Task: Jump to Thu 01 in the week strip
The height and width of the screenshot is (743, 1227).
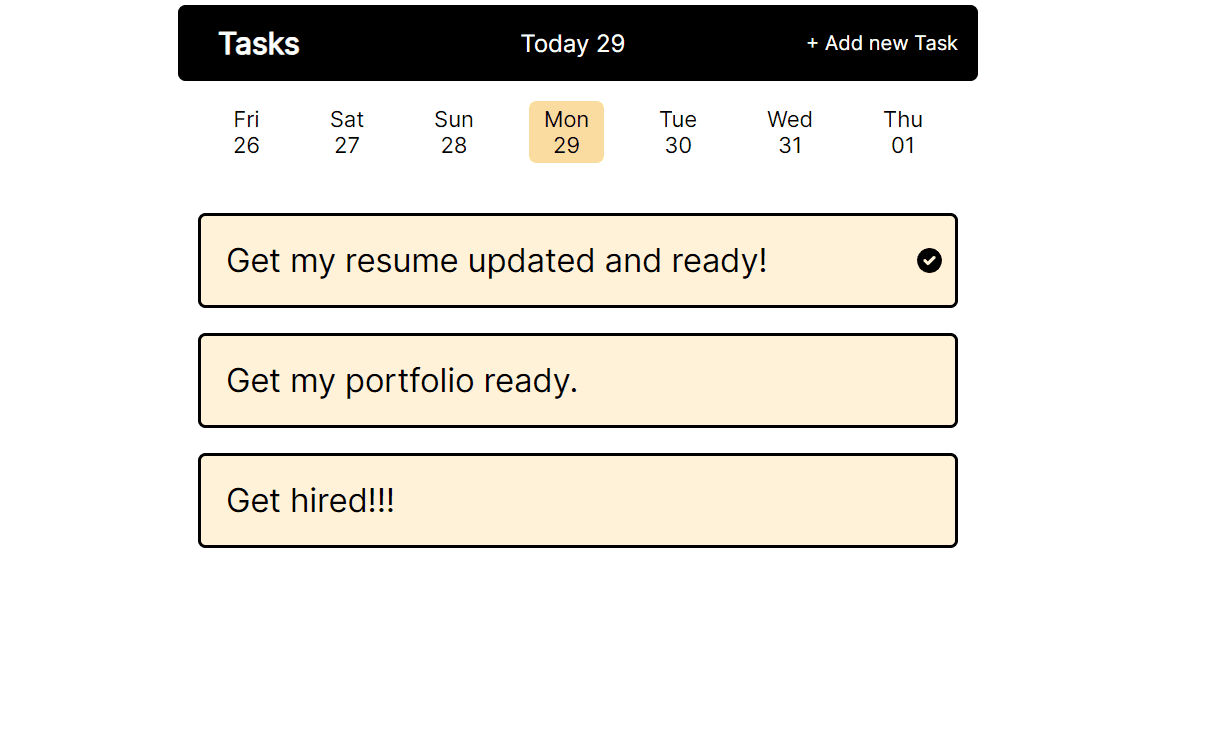Action: coord(903,132)
